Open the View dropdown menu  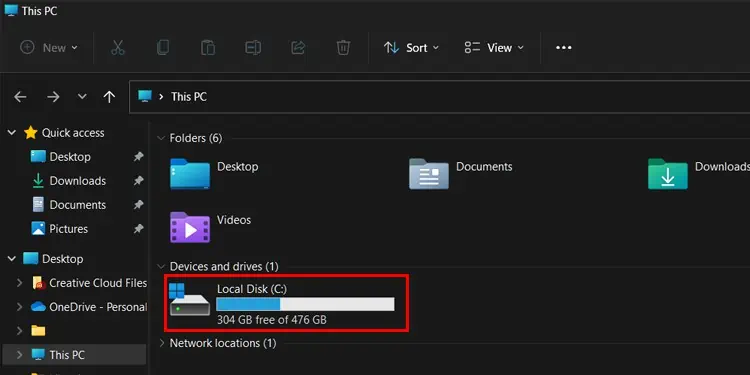494,48
